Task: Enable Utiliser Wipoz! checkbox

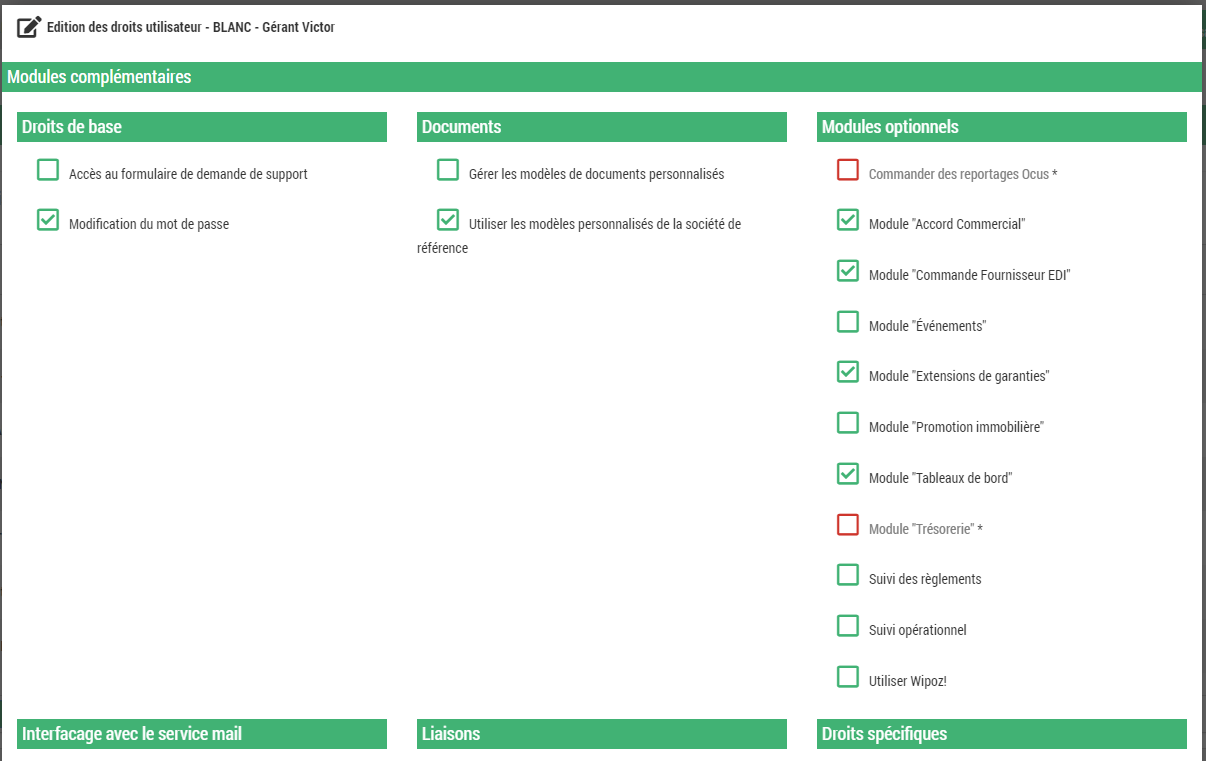Action: pyautogui.click(x=848, y=677)
